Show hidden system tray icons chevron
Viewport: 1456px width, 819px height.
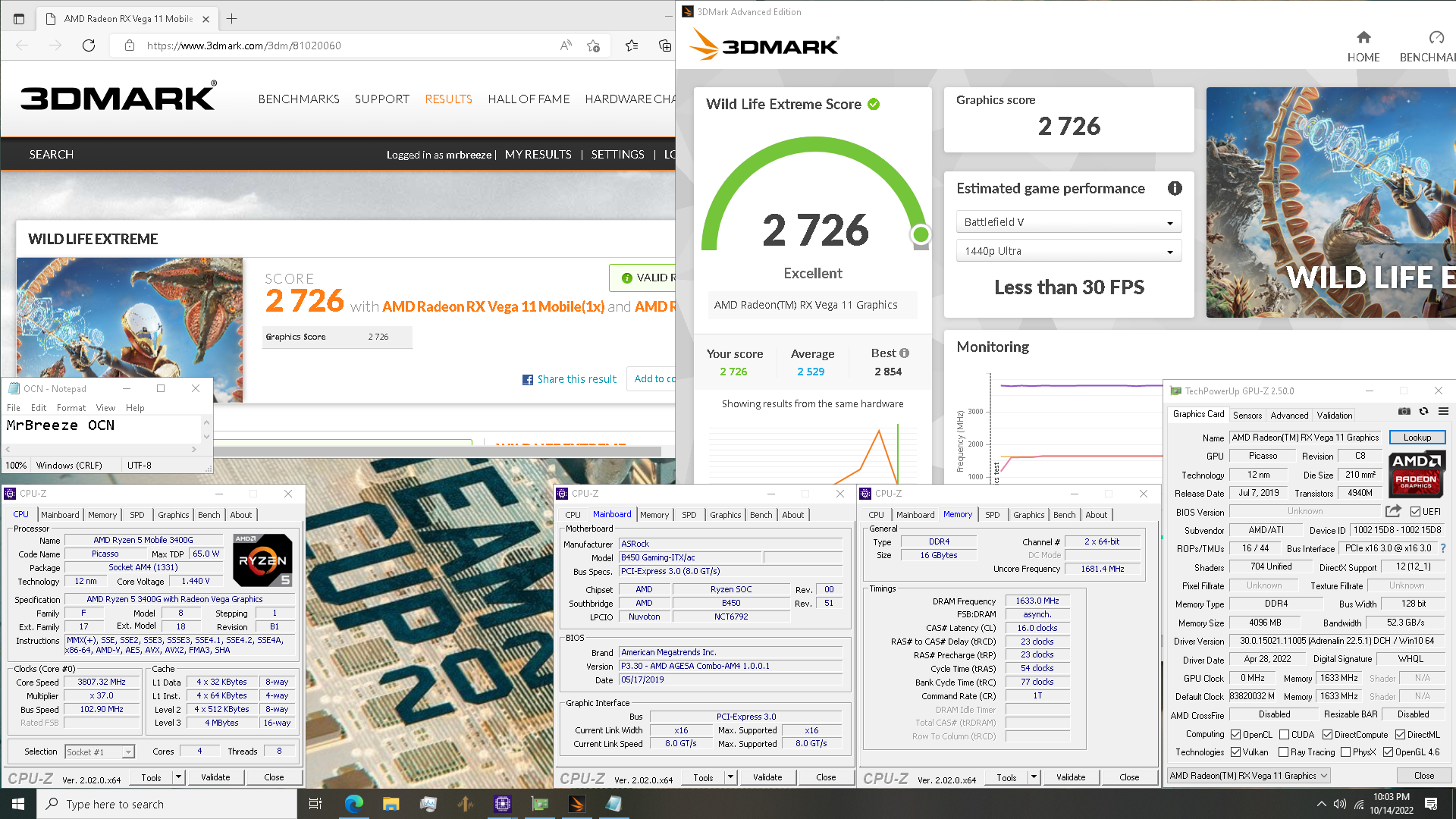point(1322,804)
